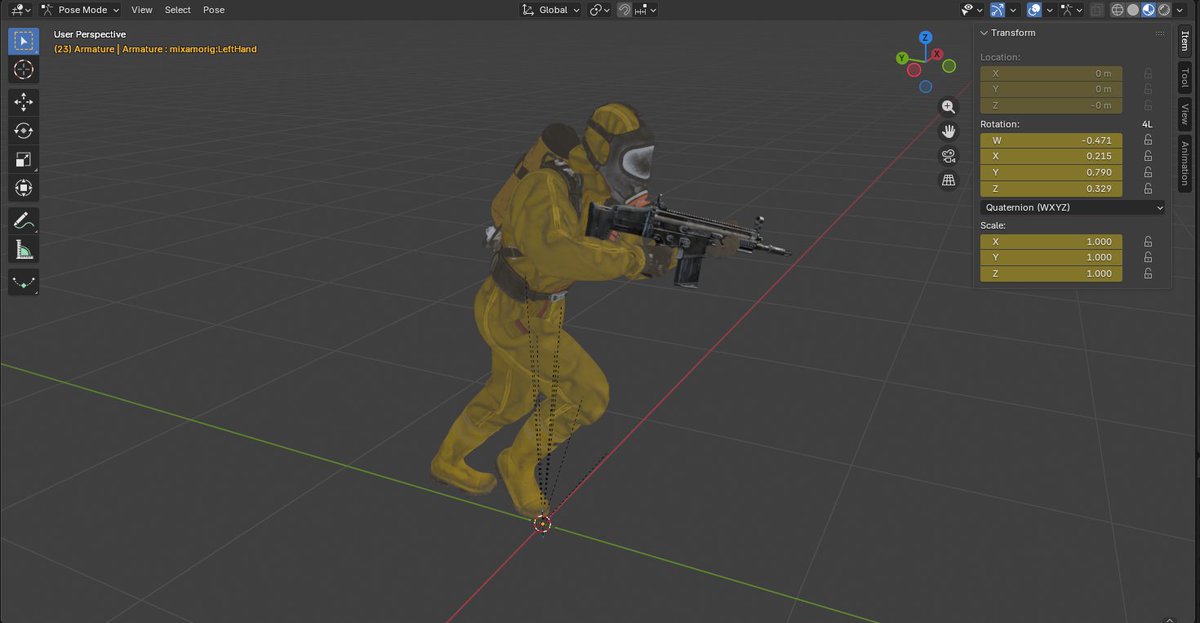Screen dimensions: 1200x623
Task: Toggle the show gizmo button
Action: tap(998, 10)
